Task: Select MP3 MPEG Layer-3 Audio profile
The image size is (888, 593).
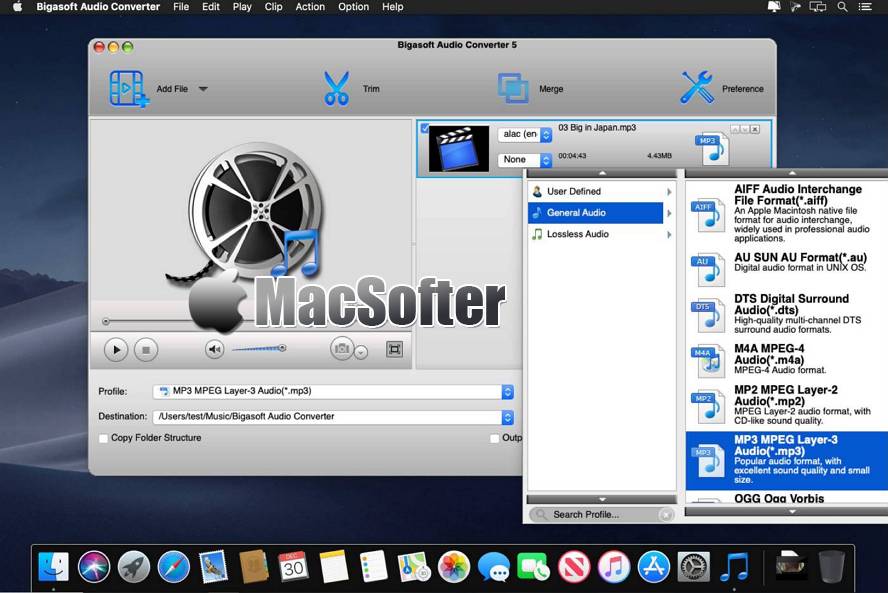Action: pos(787,460)
